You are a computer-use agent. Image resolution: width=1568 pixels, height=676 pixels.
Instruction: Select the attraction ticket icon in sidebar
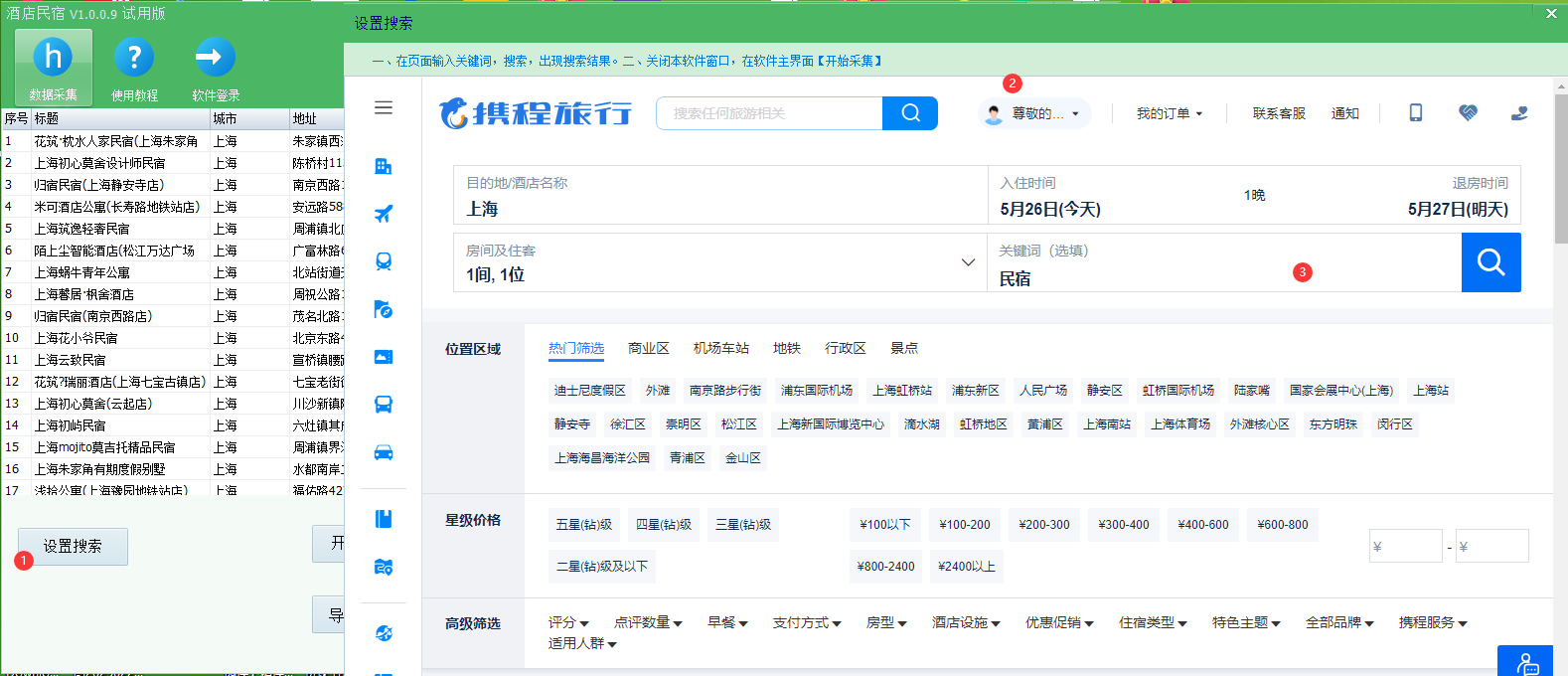coord(384,357)
